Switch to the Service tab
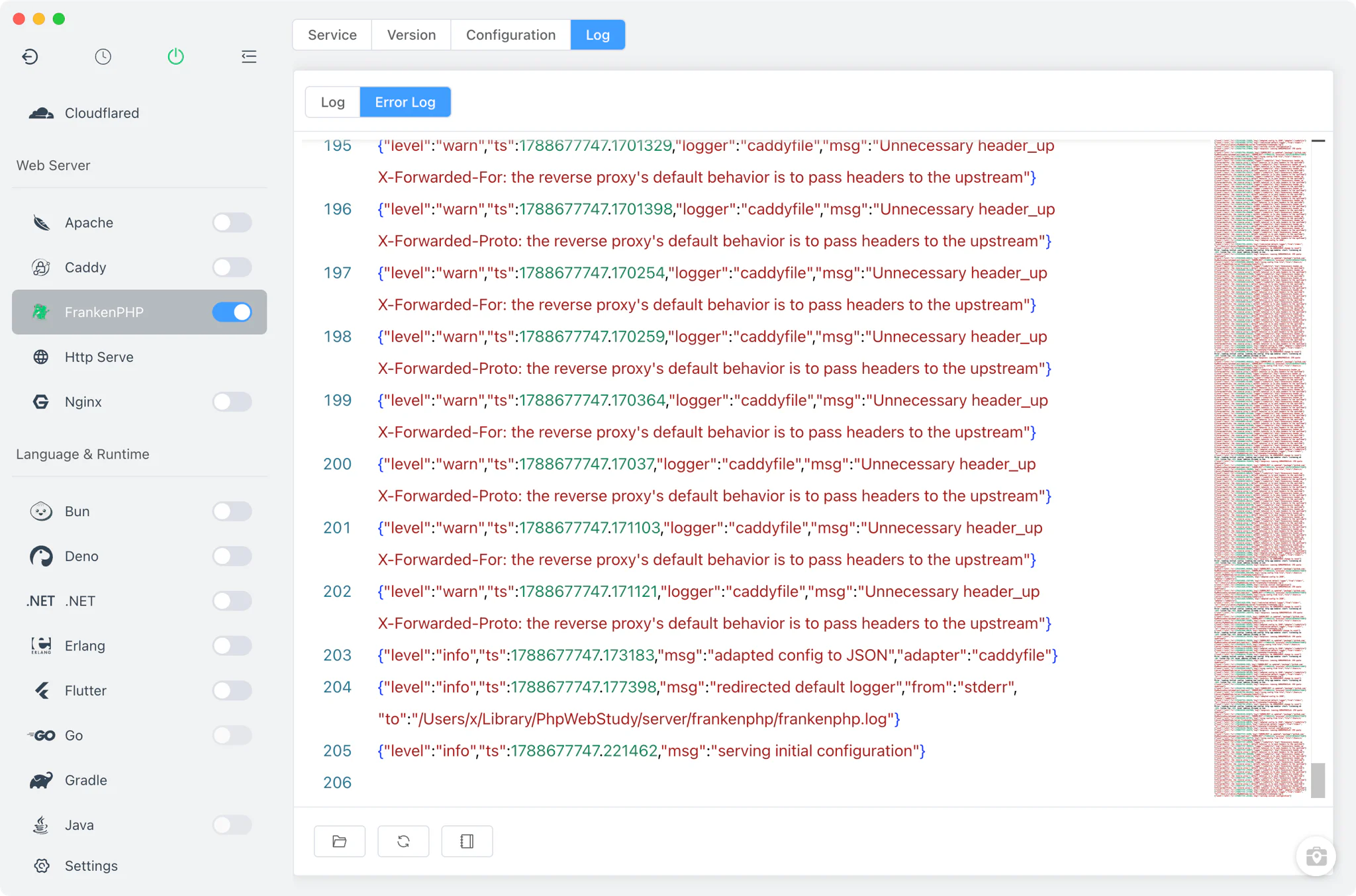Screen dimensions: 1356x896 point(332,35)
